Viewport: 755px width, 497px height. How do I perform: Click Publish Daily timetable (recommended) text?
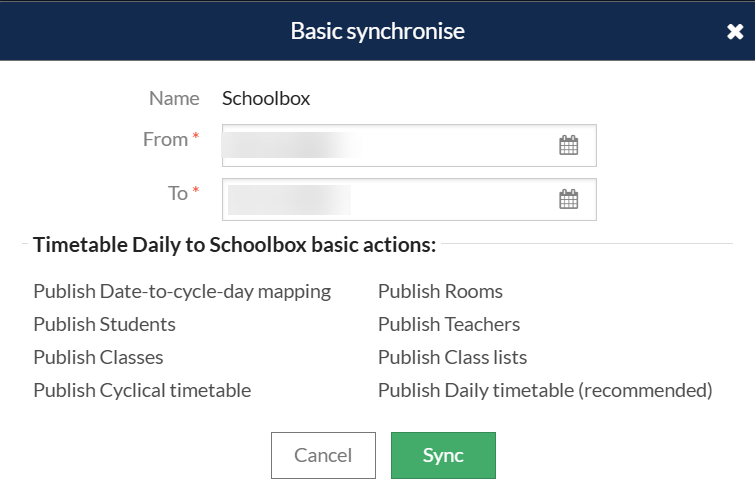[545, 391]
